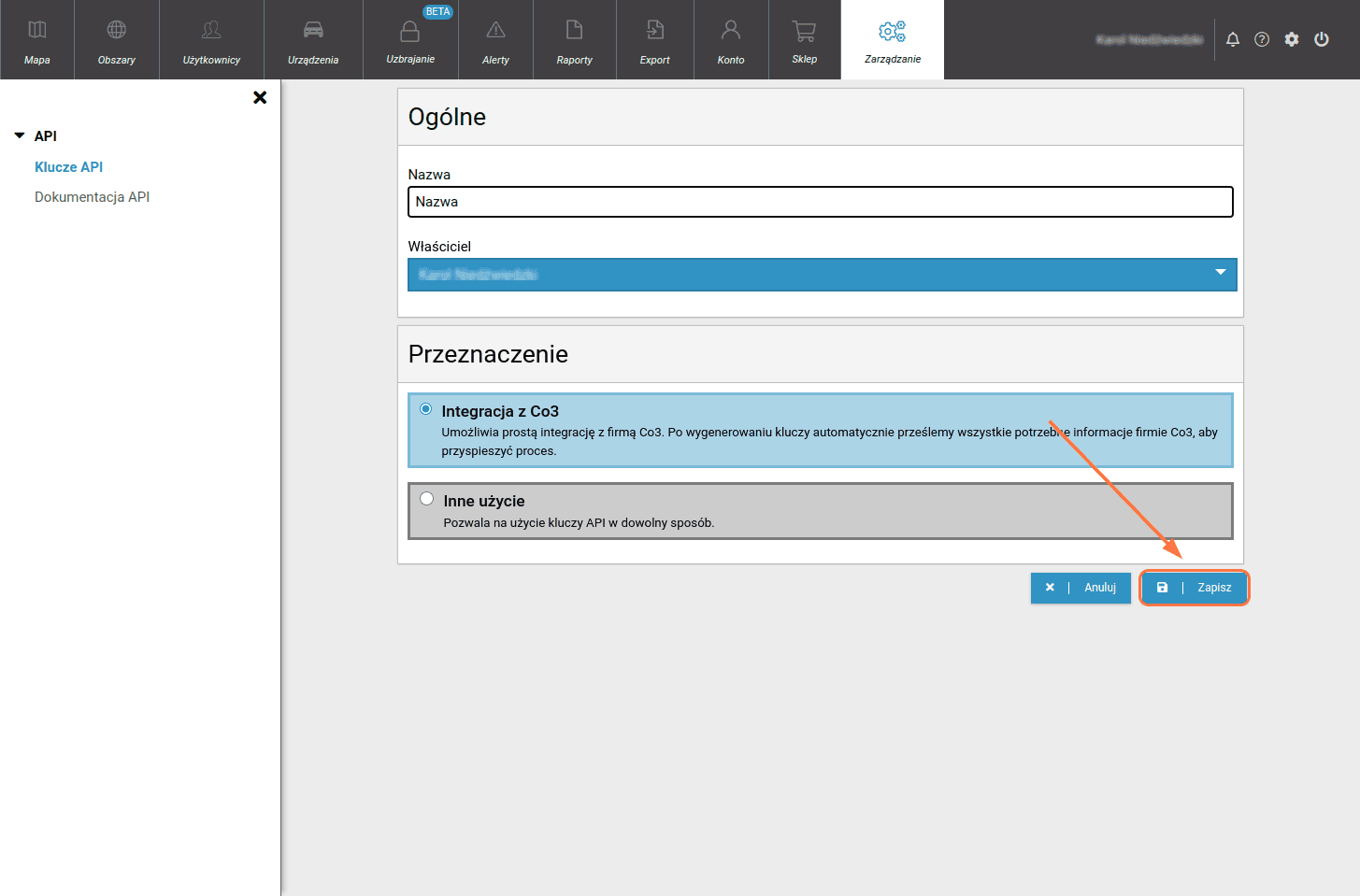Open the Mapa section

pyautogui.click(x=37, y=40)
